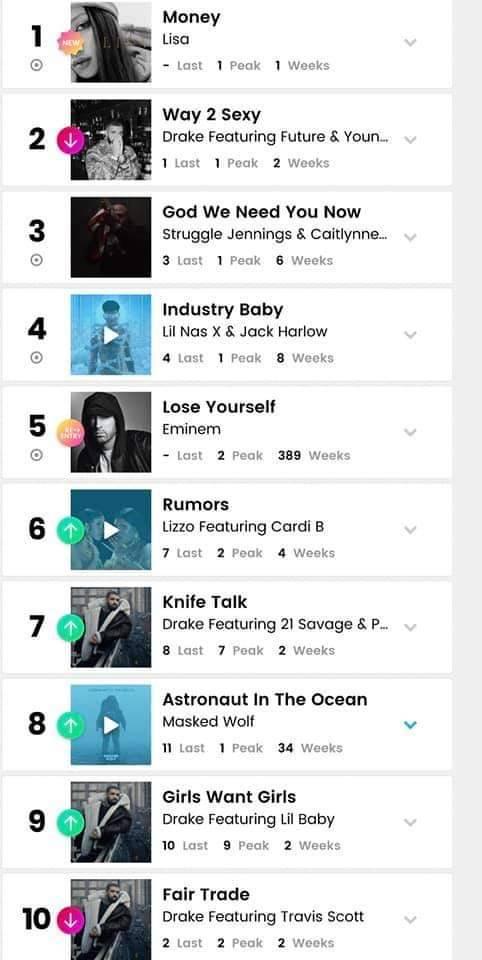Click the NEW badge on Money
Image resolution: width=482 pixels, height=960 pixels.
pyautogui.click(x=69, y=42)
